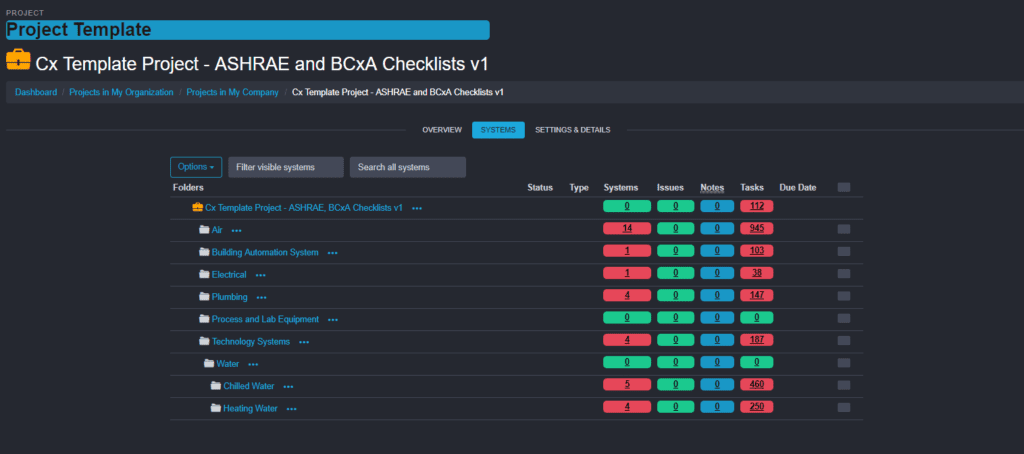Click the Chilled Water folder icon
Viewport: 1024px width, 454px height.
[216, 385]
